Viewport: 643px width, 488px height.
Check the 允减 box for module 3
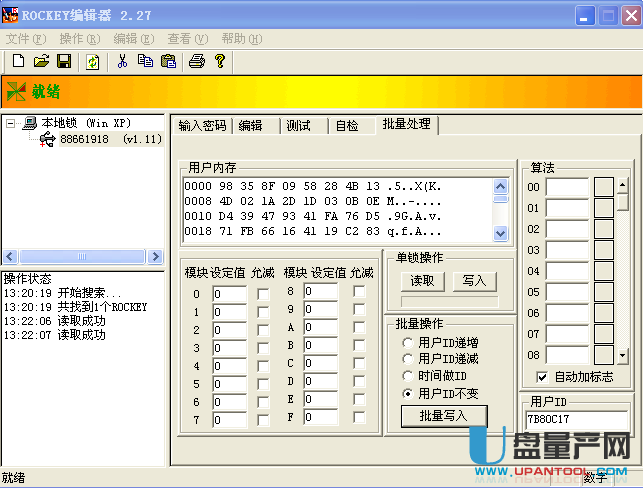click(x=263, y=348)
